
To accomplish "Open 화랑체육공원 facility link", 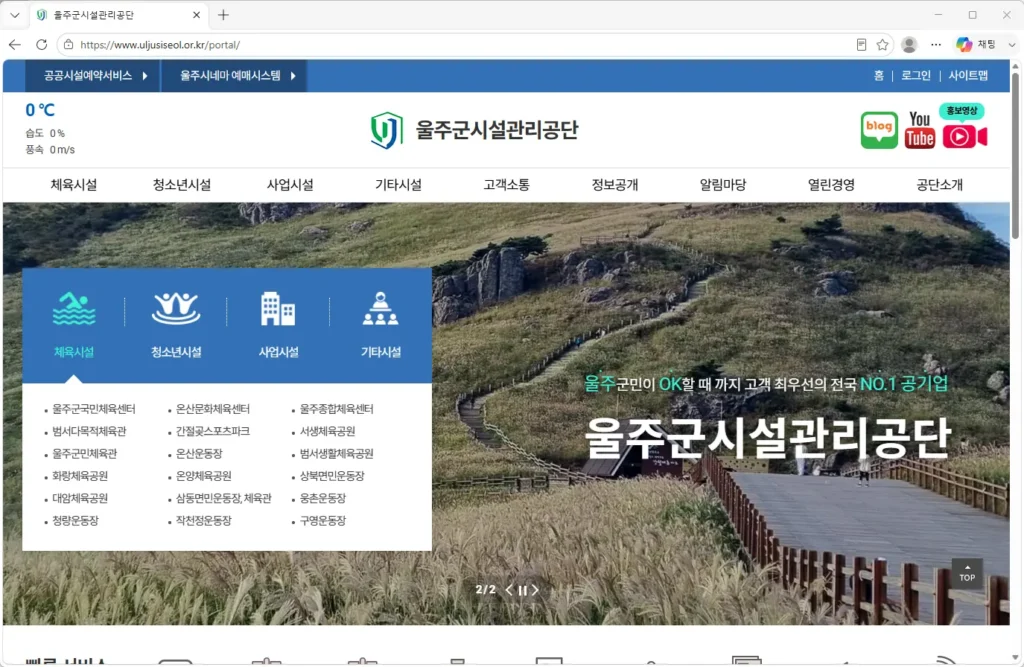I will [80, 476].
